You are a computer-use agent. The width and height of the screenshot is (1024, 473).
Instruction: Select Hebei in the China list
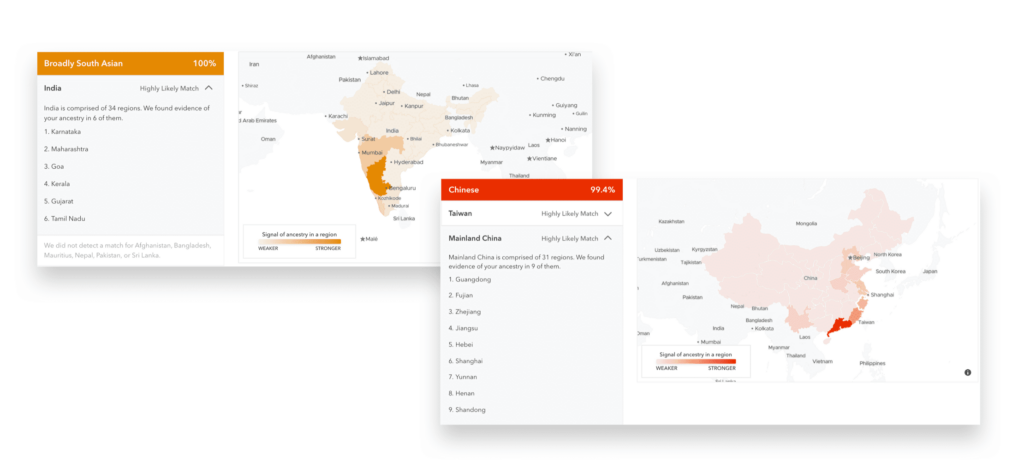point(461,344)
